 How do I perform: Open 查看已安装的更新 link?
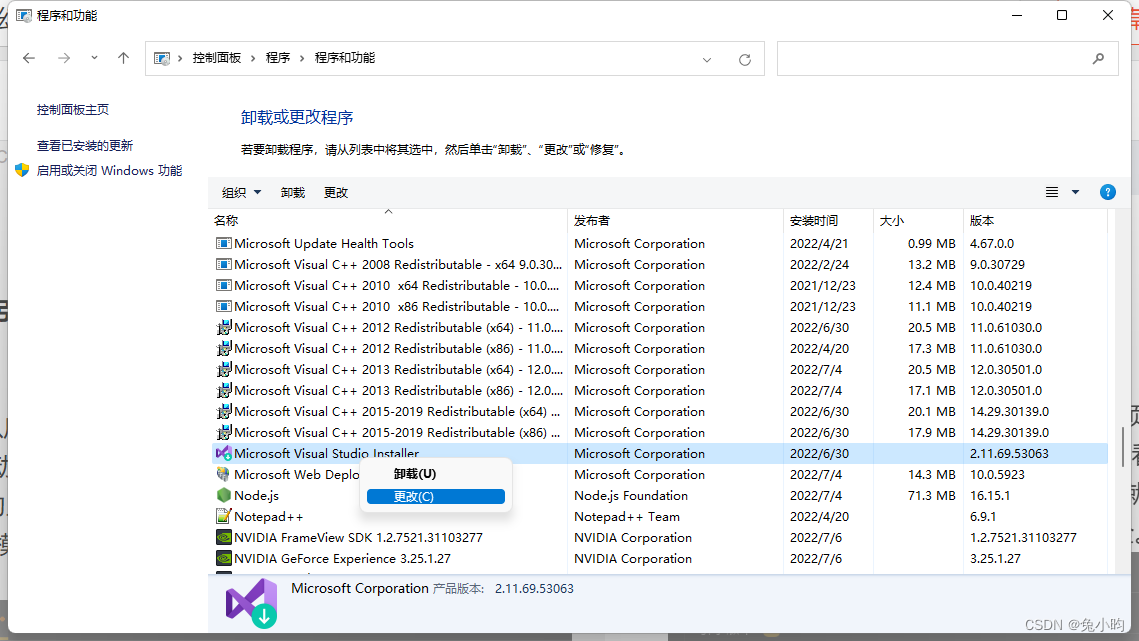pyautogui.click(x=85, y=145)
